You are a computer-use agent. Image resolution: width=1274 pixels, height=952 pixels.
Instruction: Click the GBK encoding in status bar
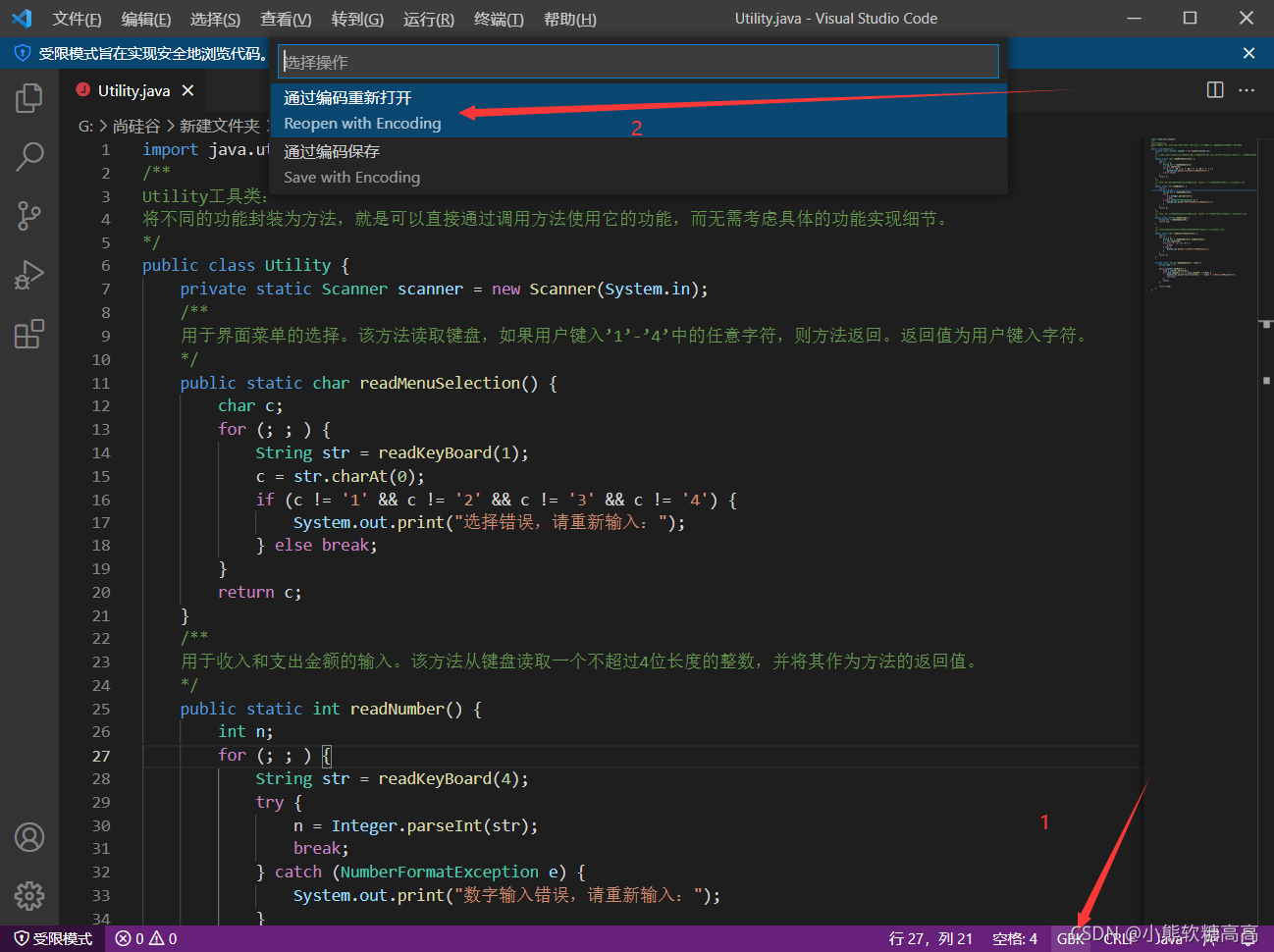click(1071, 939)
